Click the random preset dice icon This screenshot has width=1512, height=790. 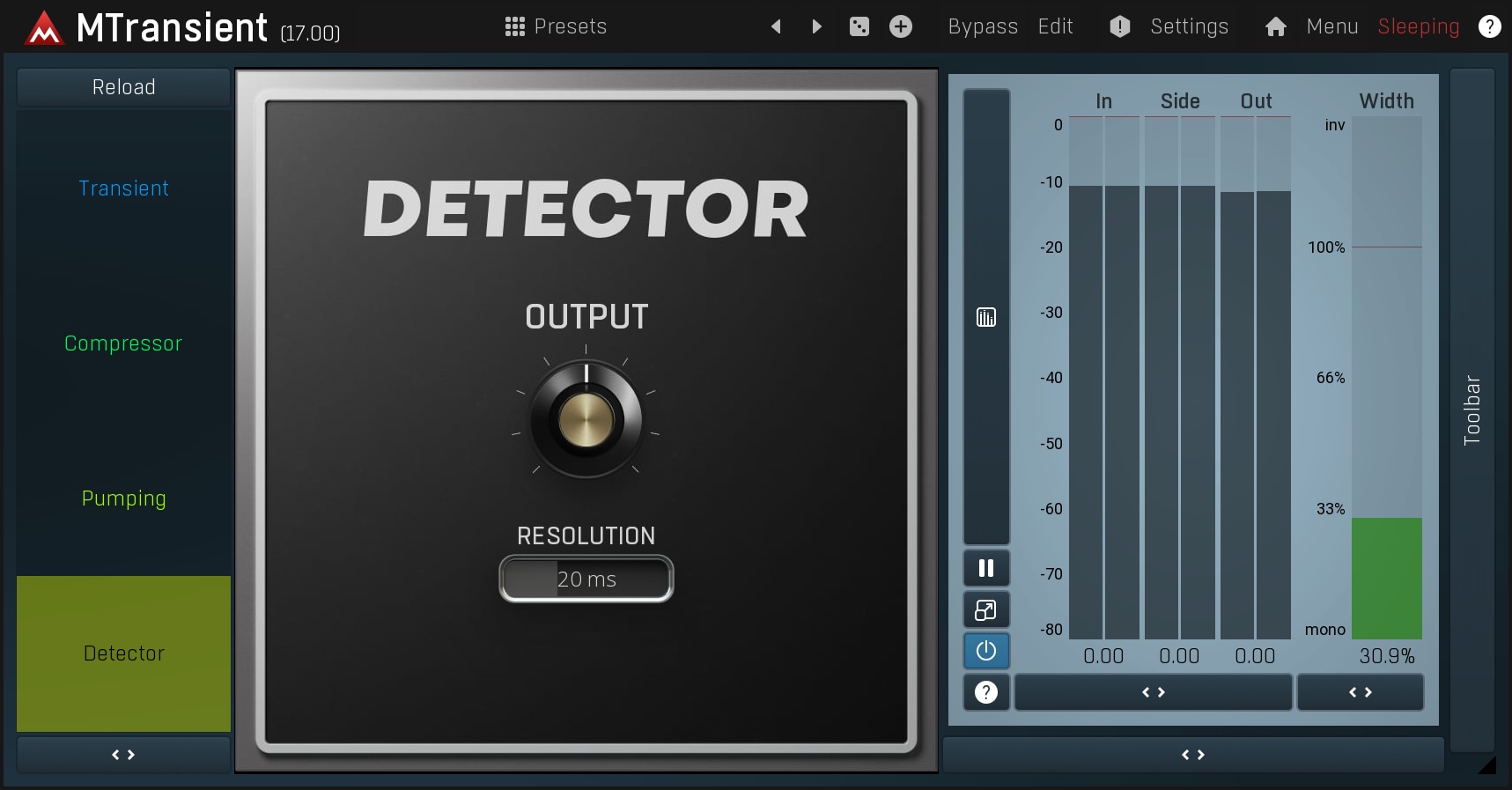[x=859, y=26]
